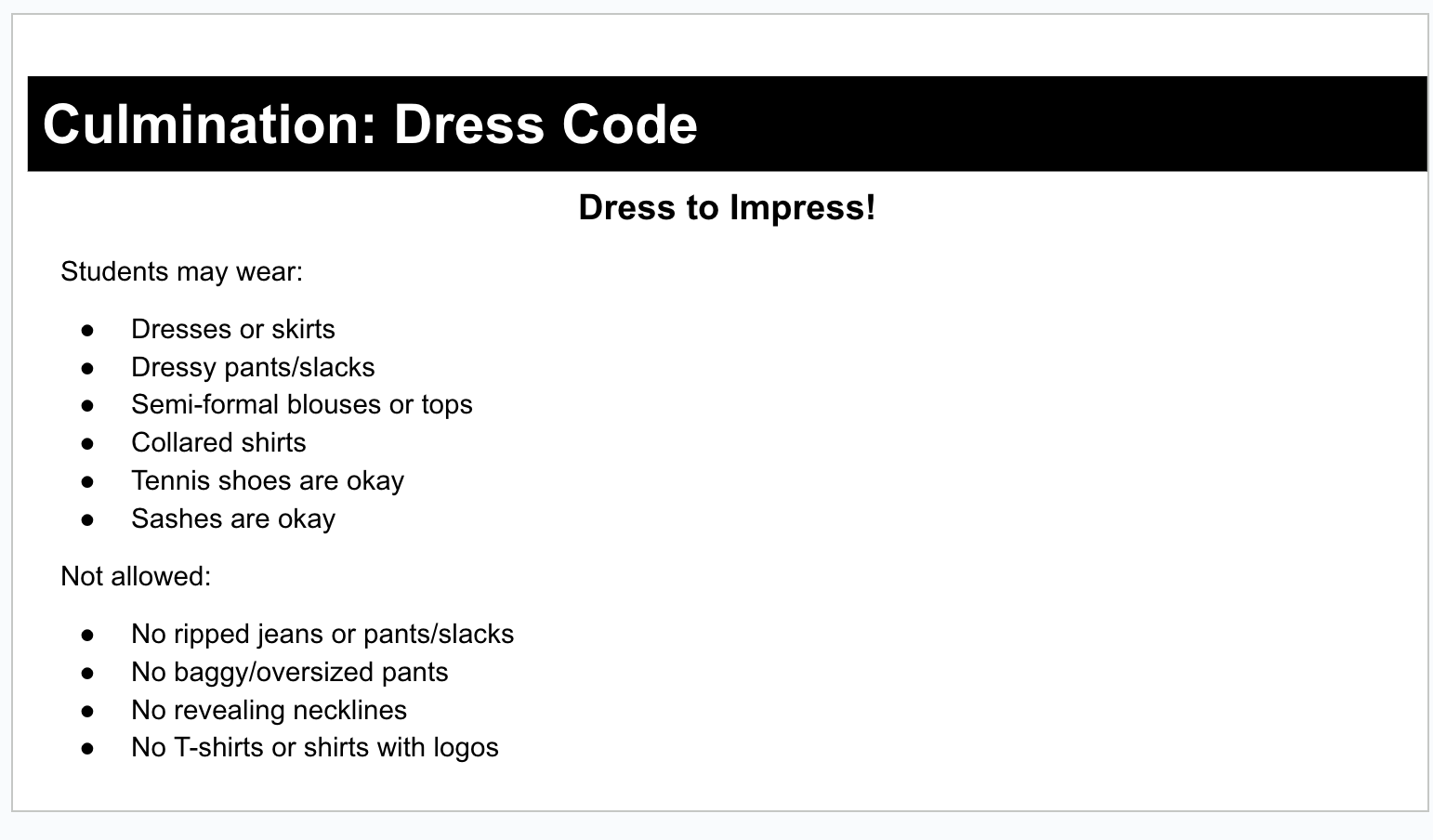This screenshot has width=1433, height=840.
Task: Click the 'No revealing necklines' line
Action: point(270,710)
